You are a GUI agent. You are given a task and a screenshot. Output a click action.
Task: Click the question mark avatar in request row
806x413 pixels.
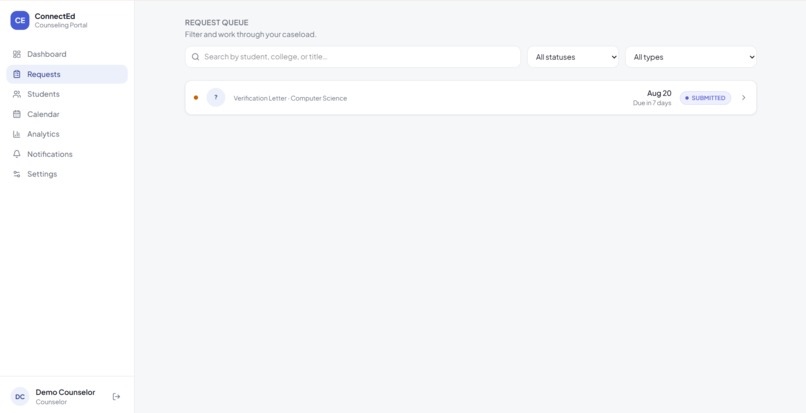[x=216, y=97]
